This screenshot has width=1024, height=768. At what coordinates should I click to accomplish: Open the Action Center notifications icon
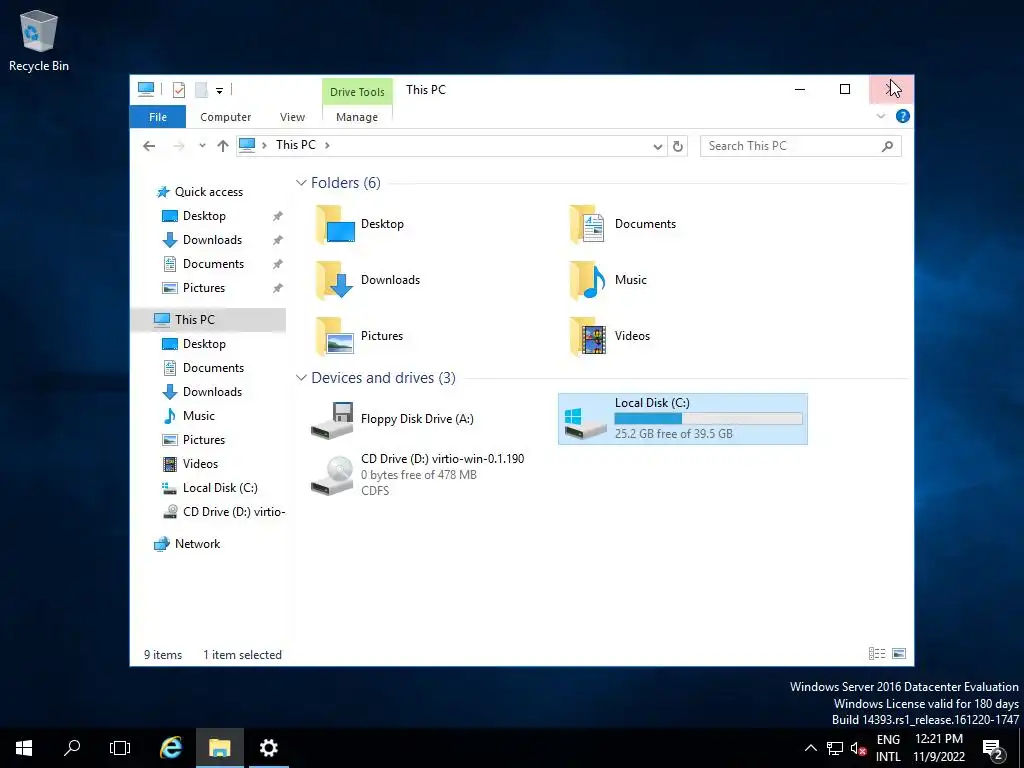(993, 748)
